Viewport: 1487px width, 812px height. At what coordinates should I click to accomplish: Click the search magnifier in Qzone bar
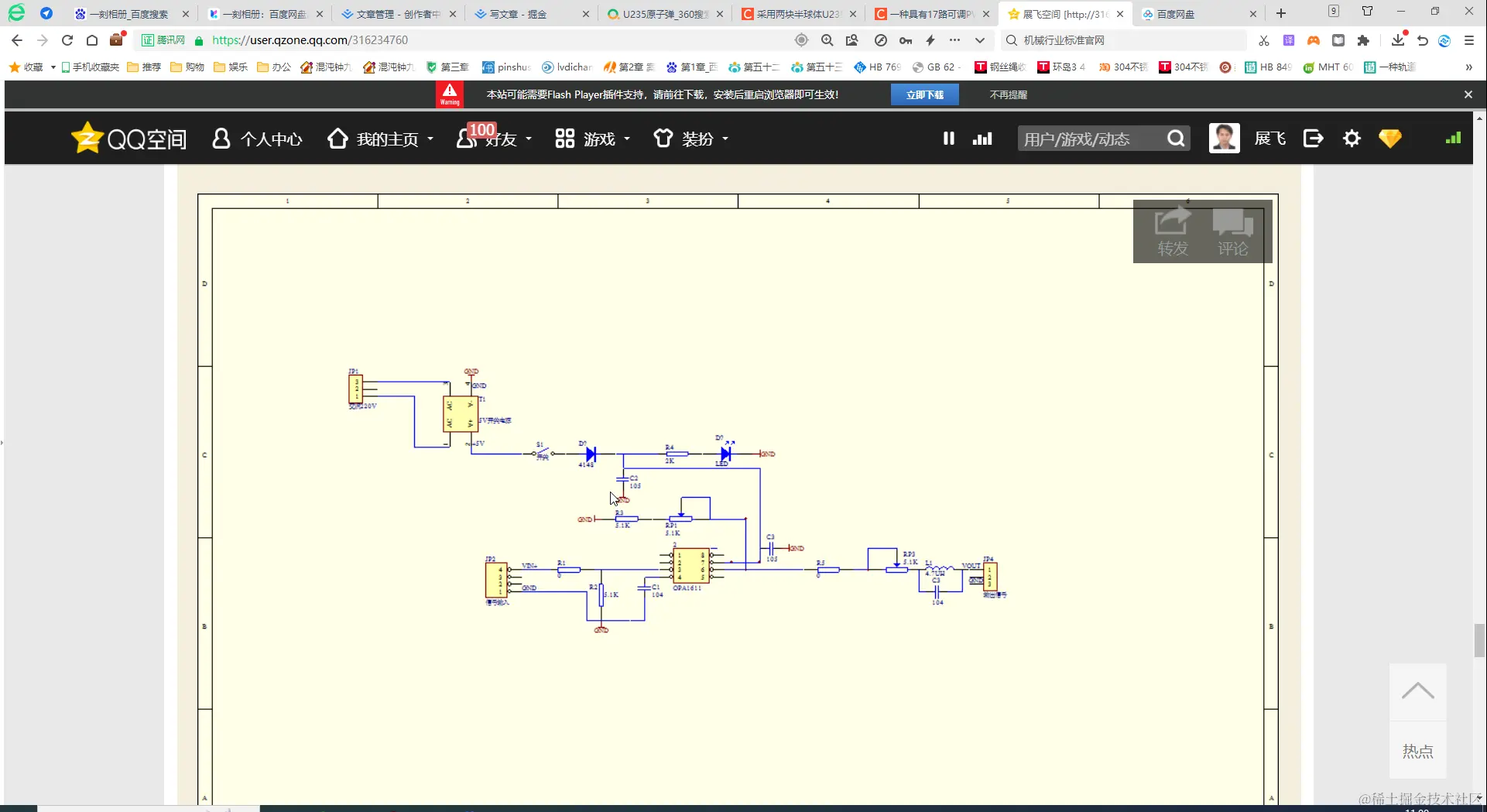coord(1176,139)
